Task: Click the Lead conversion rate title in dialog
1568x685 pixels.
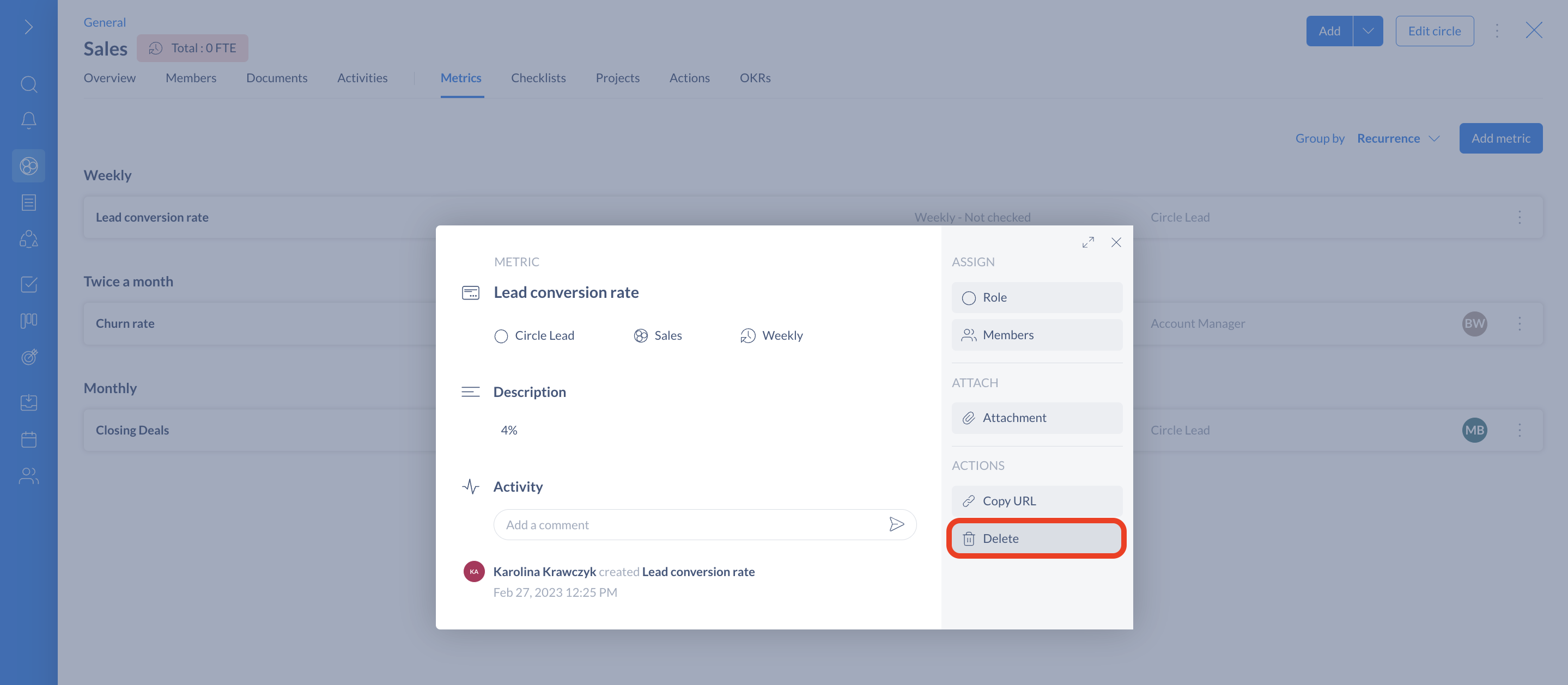Action: click(x=566, y=292)
